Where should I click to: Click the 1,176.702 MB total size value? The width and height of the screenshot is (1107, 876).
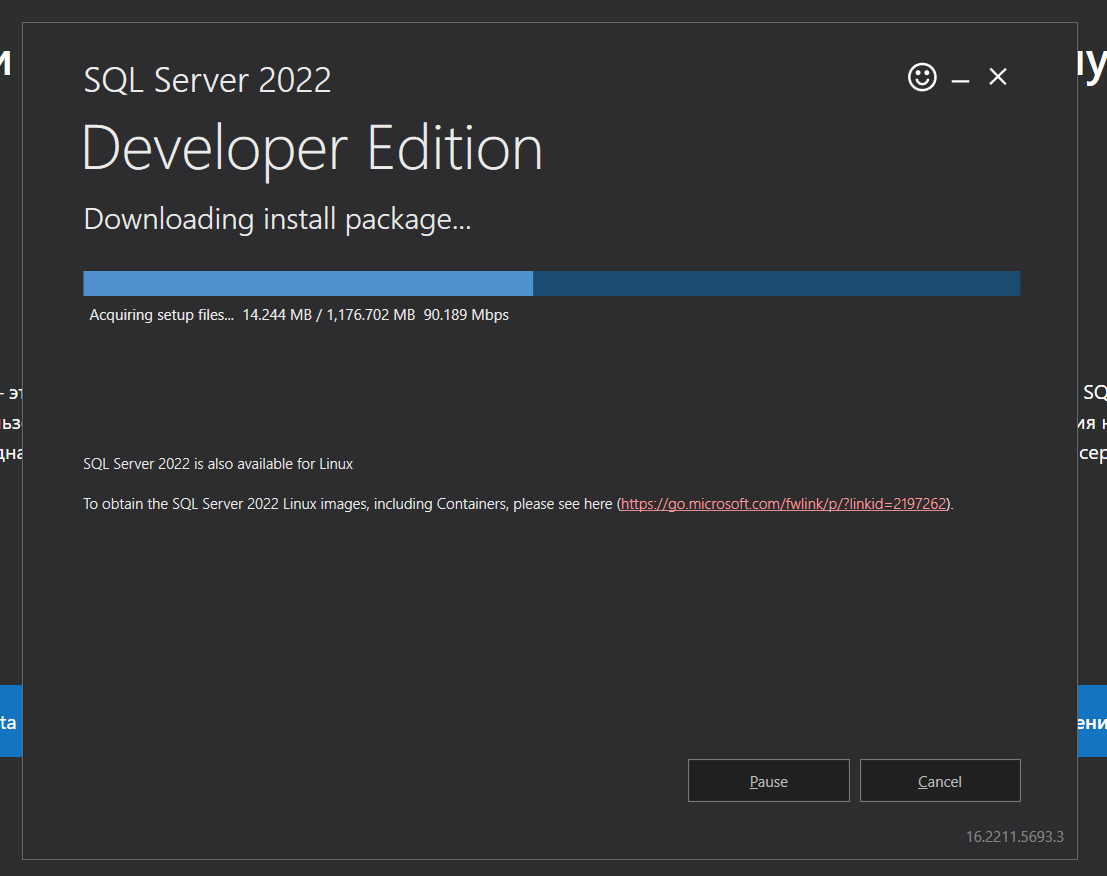point(371,315)
